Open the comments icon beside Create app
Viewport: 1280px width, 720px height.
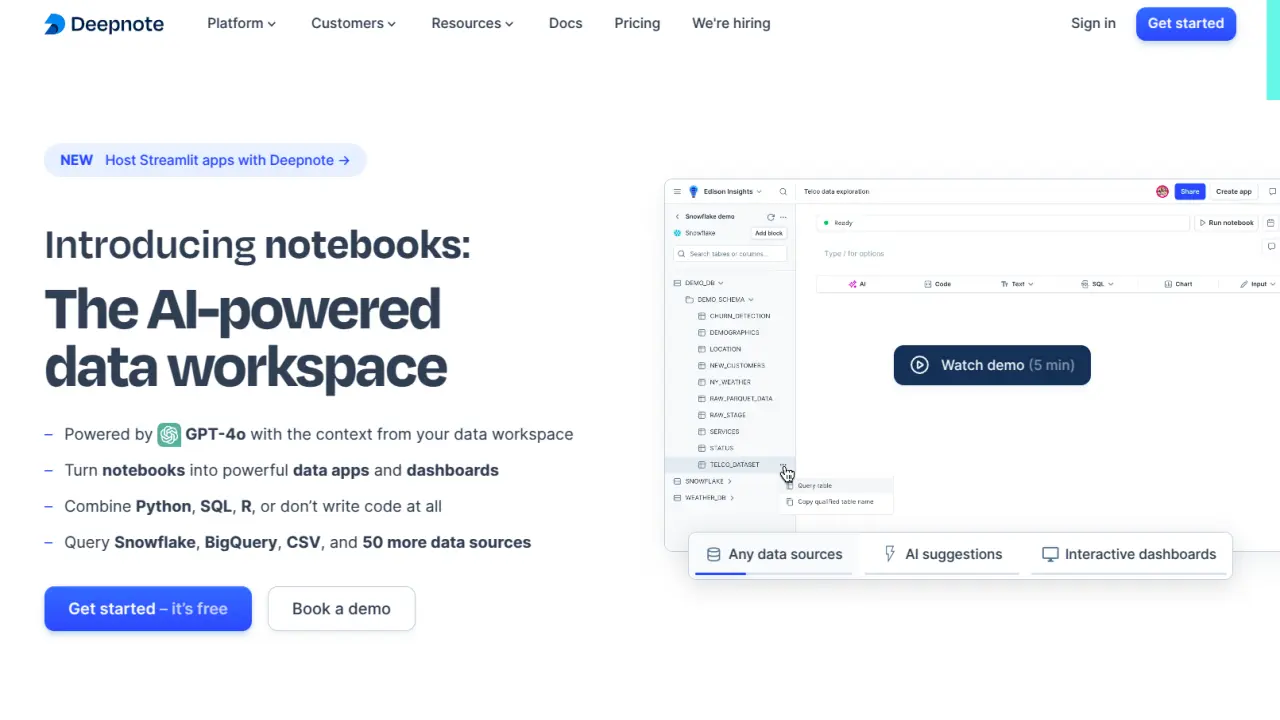1272,192
